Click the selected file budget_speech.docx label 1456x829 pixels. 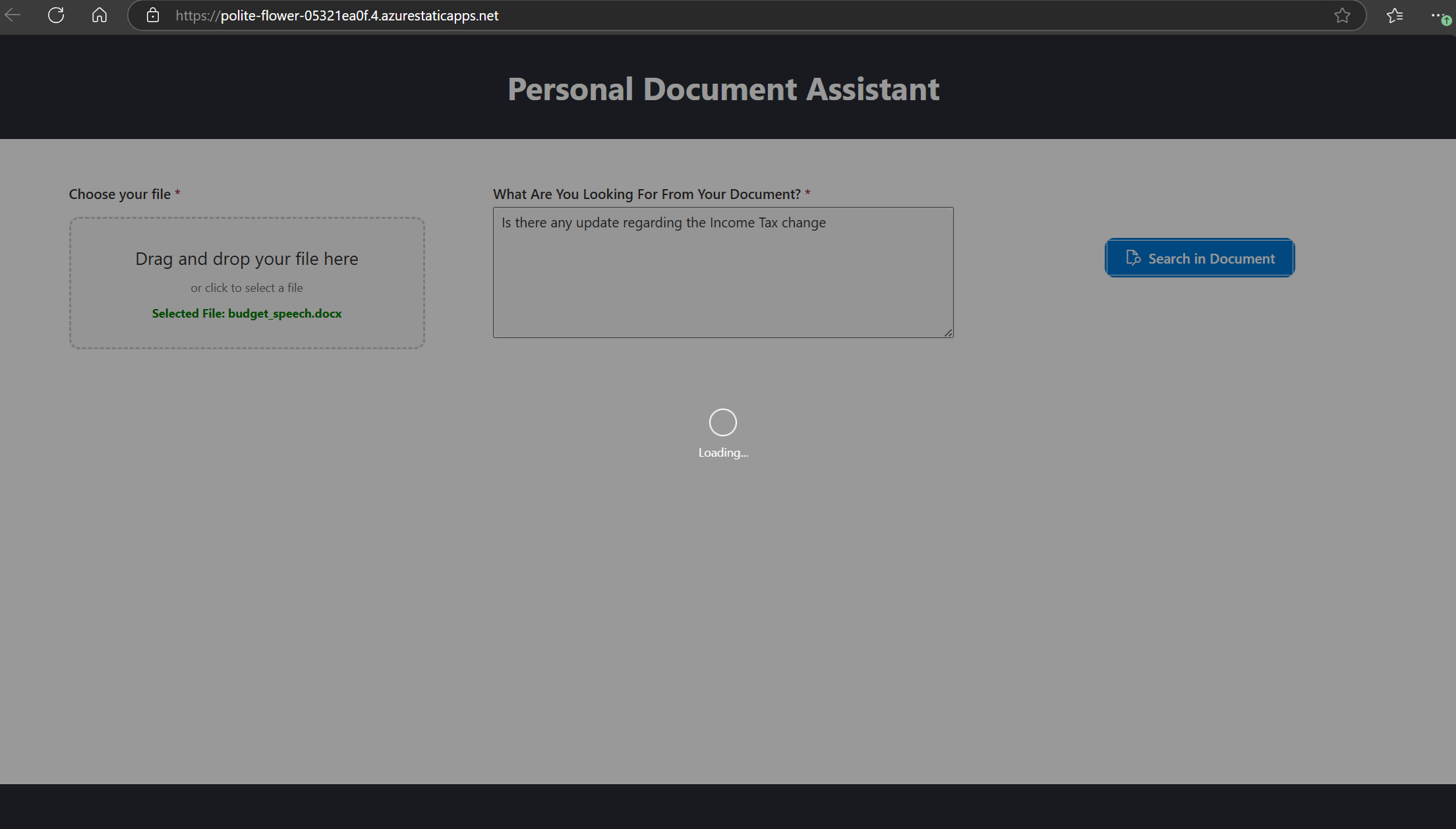tap(247, 314)
